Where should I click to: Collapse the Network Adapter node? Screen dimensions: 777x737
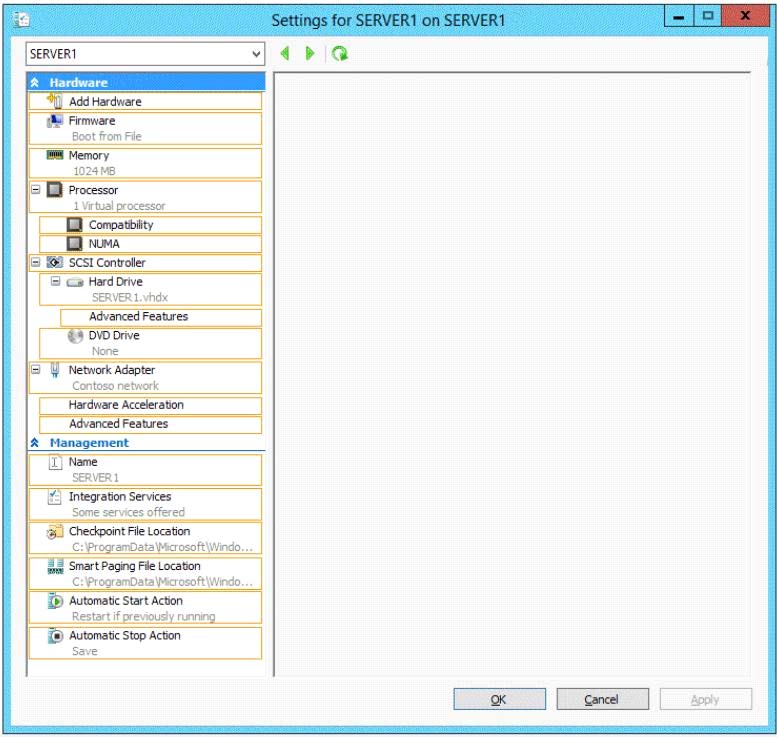(x=36, y=370)
